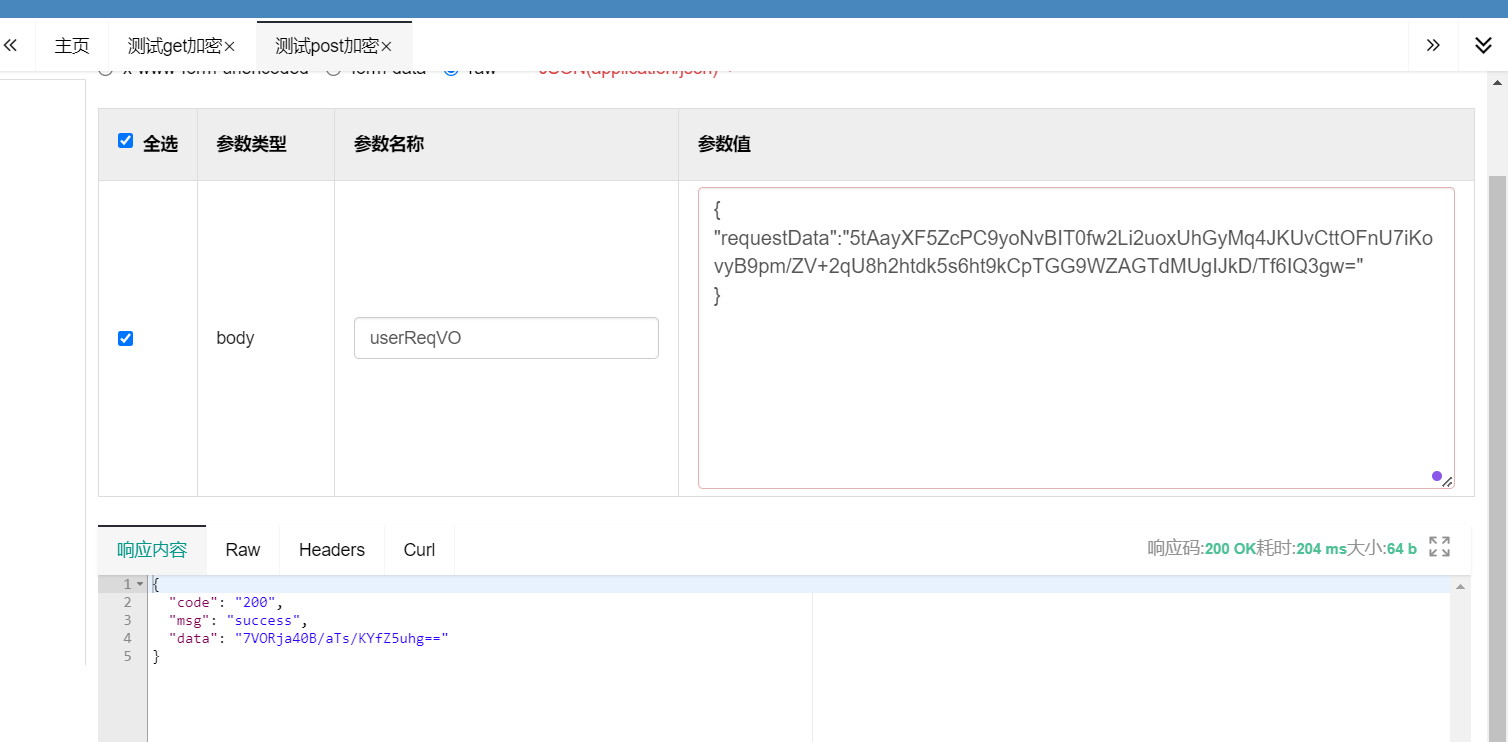Click the "msg": "success" response line
Screen dimensions: 1508x742
tap(238, 620)
